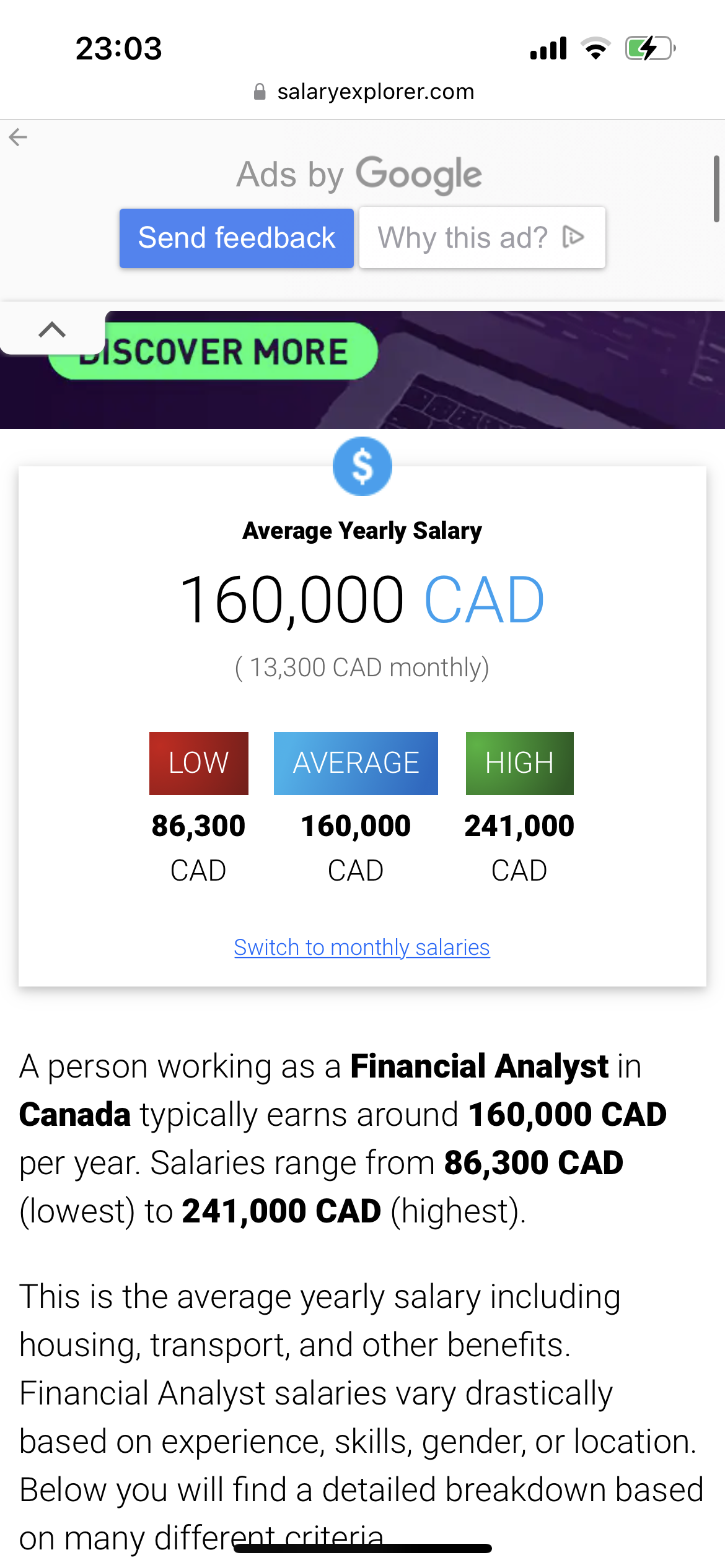Tap the Wi-Fi status icon
This screenshot has height=1568, width=725.
pyautogui.click(x=595, y=48)
